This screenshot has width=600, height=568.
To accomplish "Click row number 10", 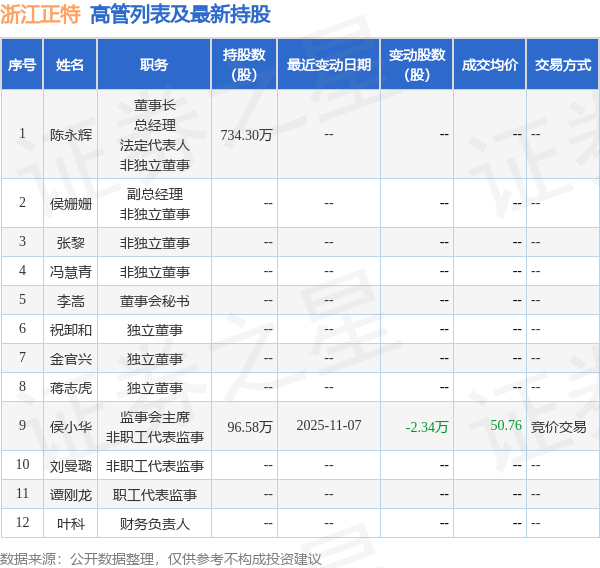I will pyautogui.click(x=22, y=464).
